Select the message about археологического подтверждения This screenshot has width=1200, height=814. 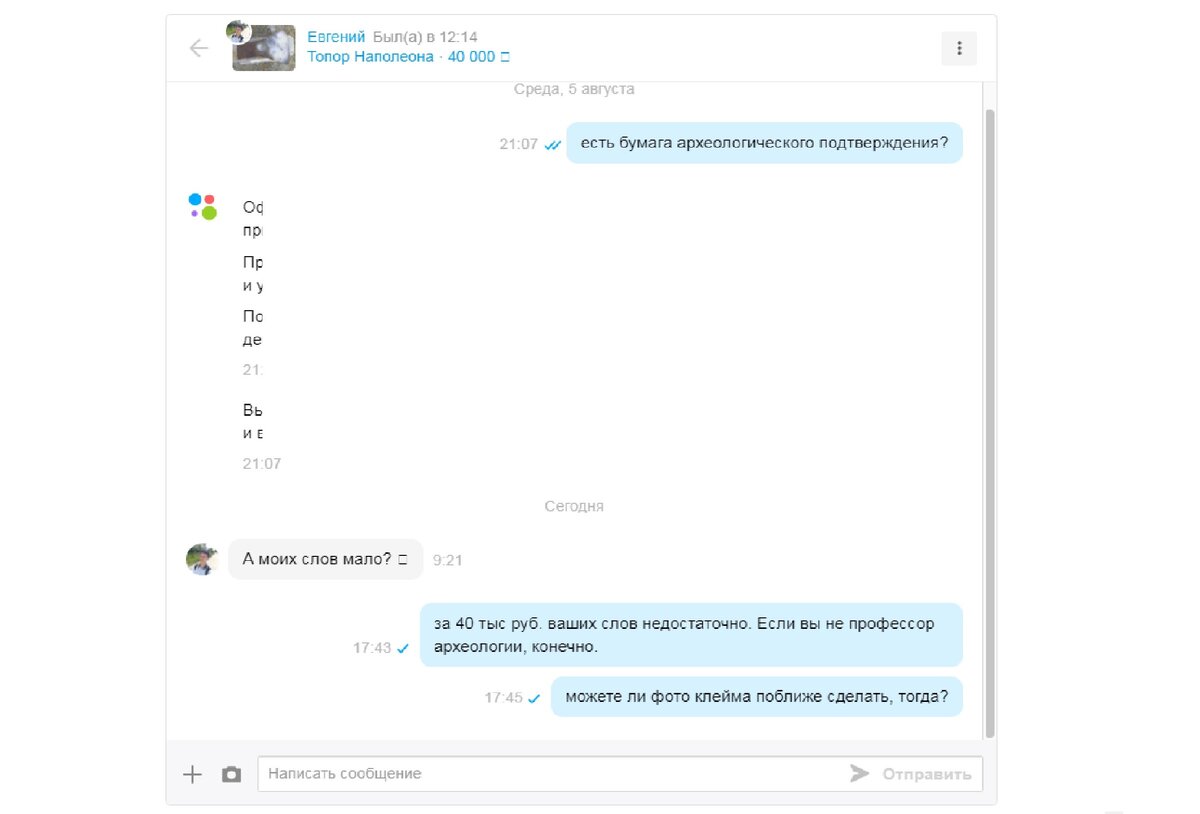[x=764, y=143]
